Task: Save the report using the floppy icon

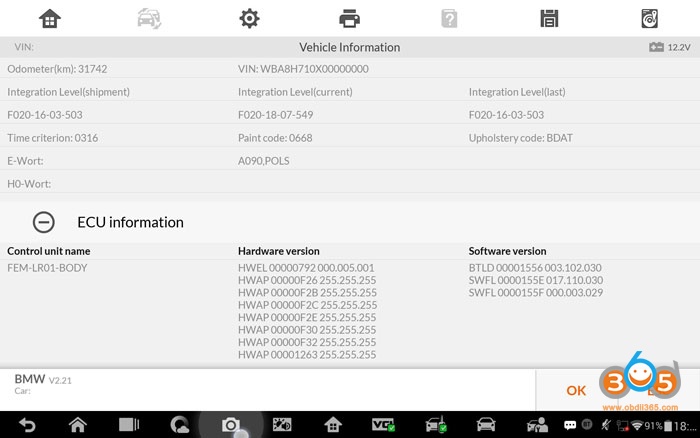Action: (x=549, y=19)
